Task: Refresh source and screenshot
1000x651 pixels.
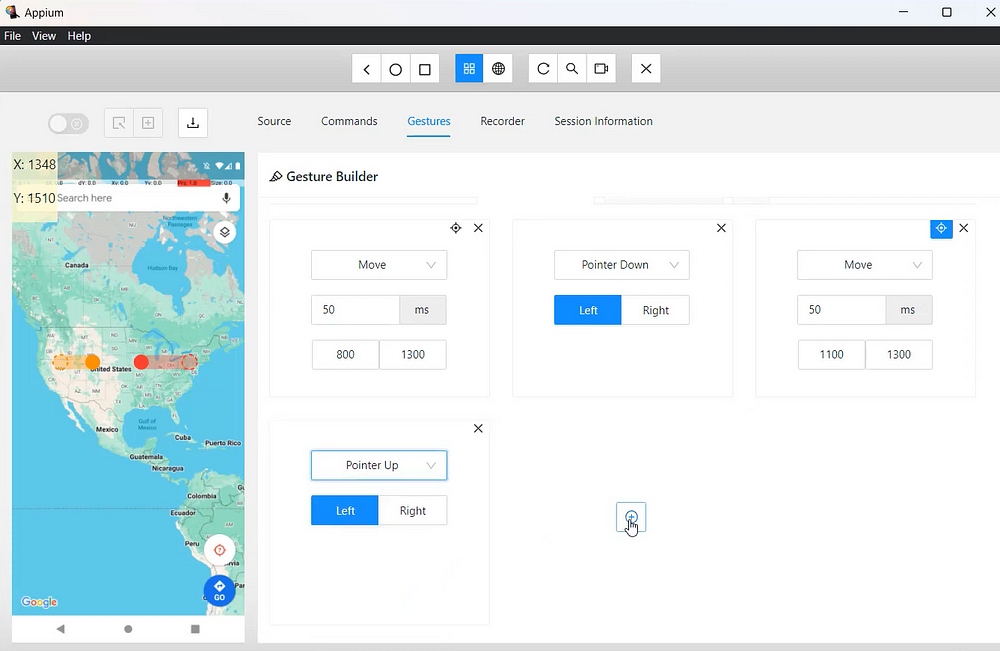Action: (543, 69)
